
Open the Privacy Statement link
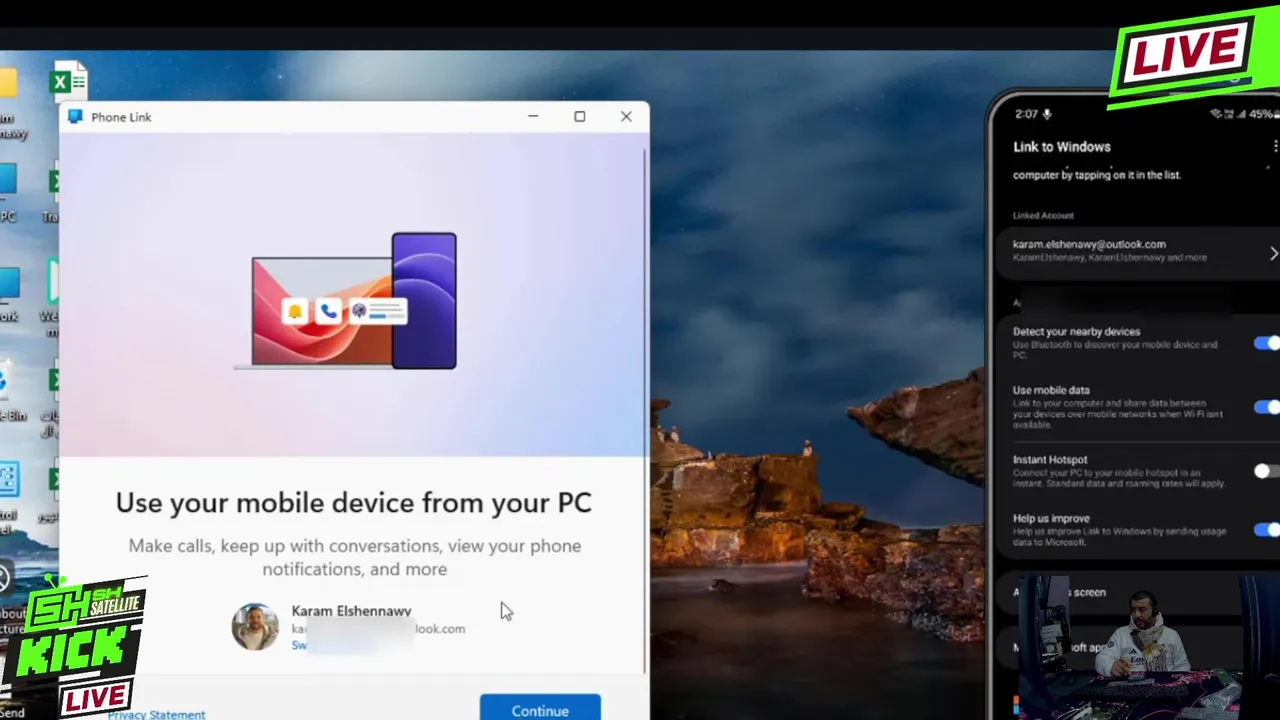coord(157,714)
